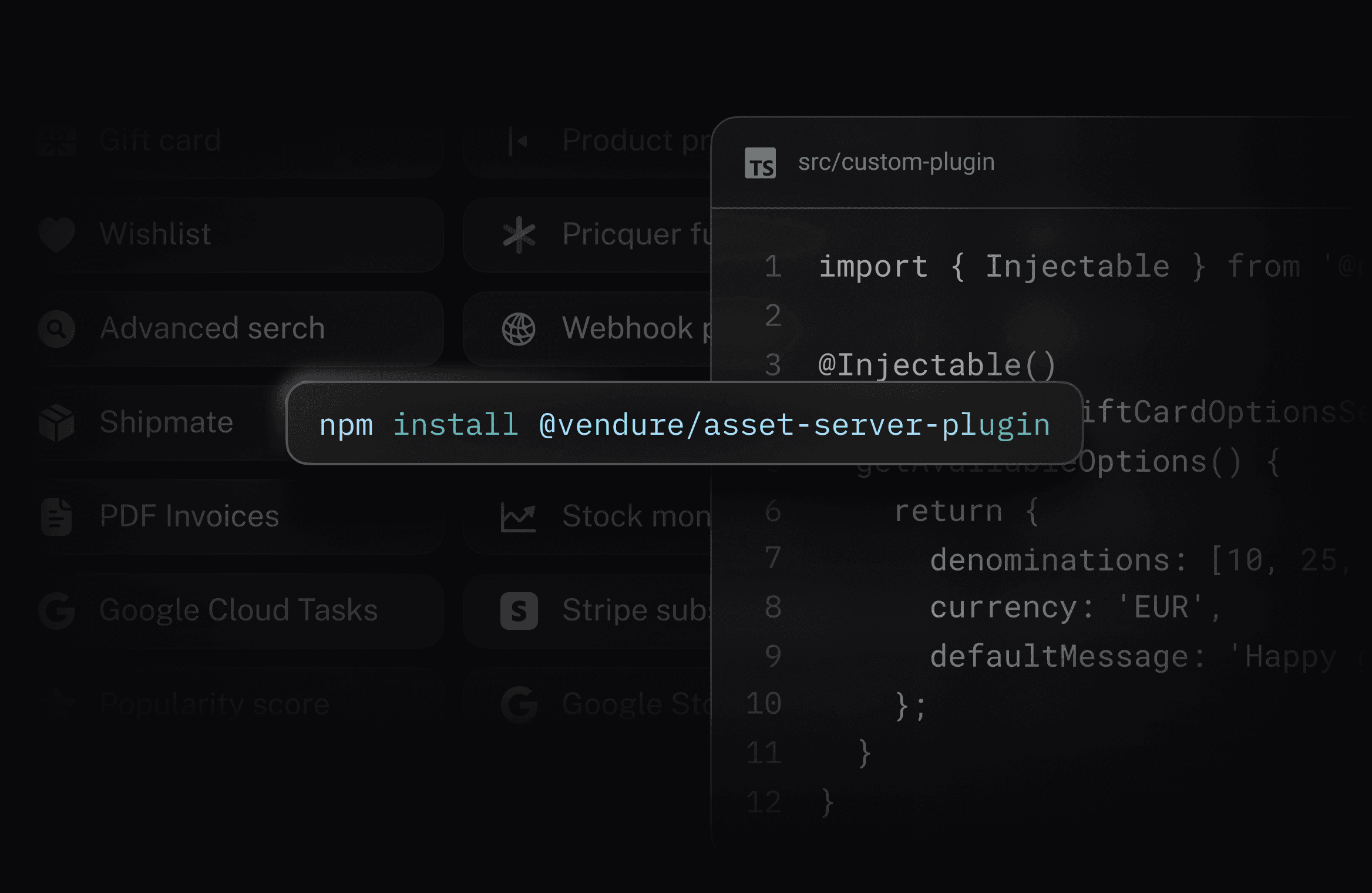
Task: Click the Webhook globe icon
Action: pos(519,328)
